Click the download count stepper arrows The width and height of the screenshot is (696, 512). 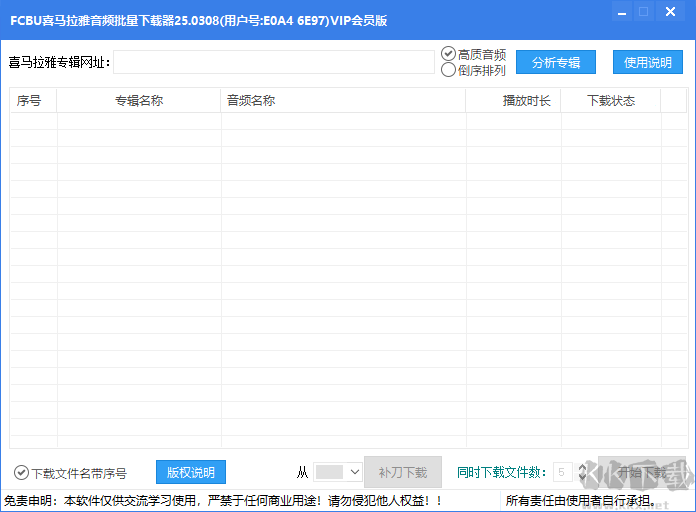coord(582,472)
